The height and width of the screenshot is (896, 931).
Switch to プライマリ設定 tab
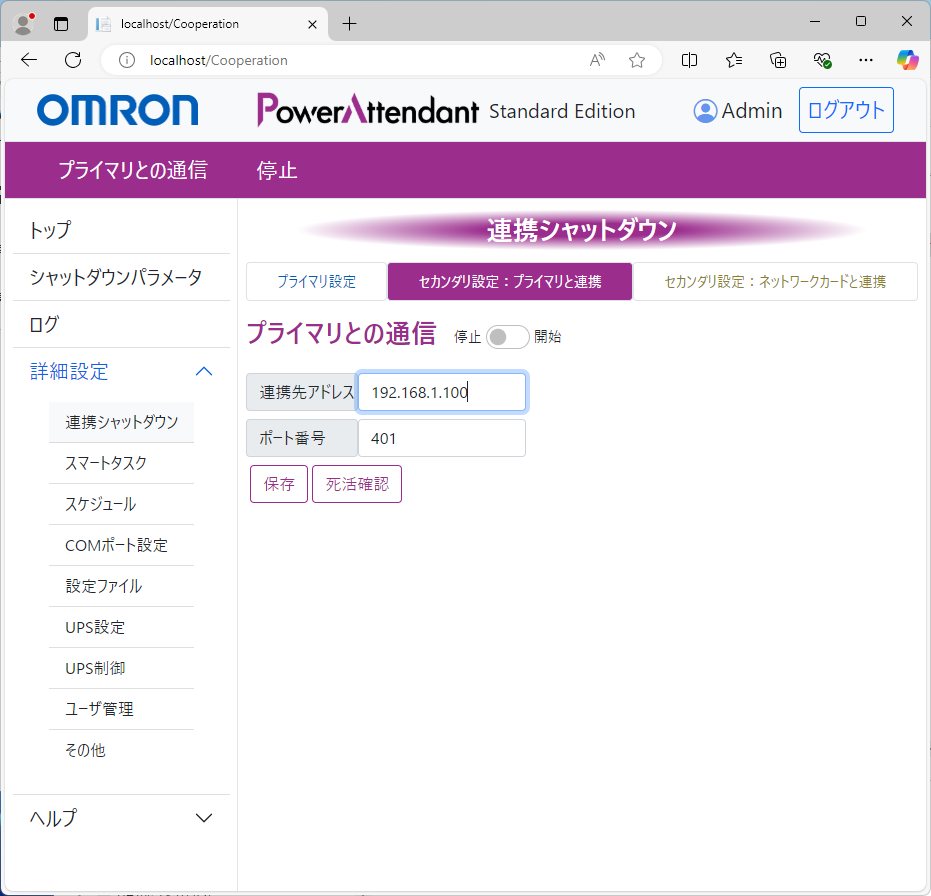[x=316, y=282]
